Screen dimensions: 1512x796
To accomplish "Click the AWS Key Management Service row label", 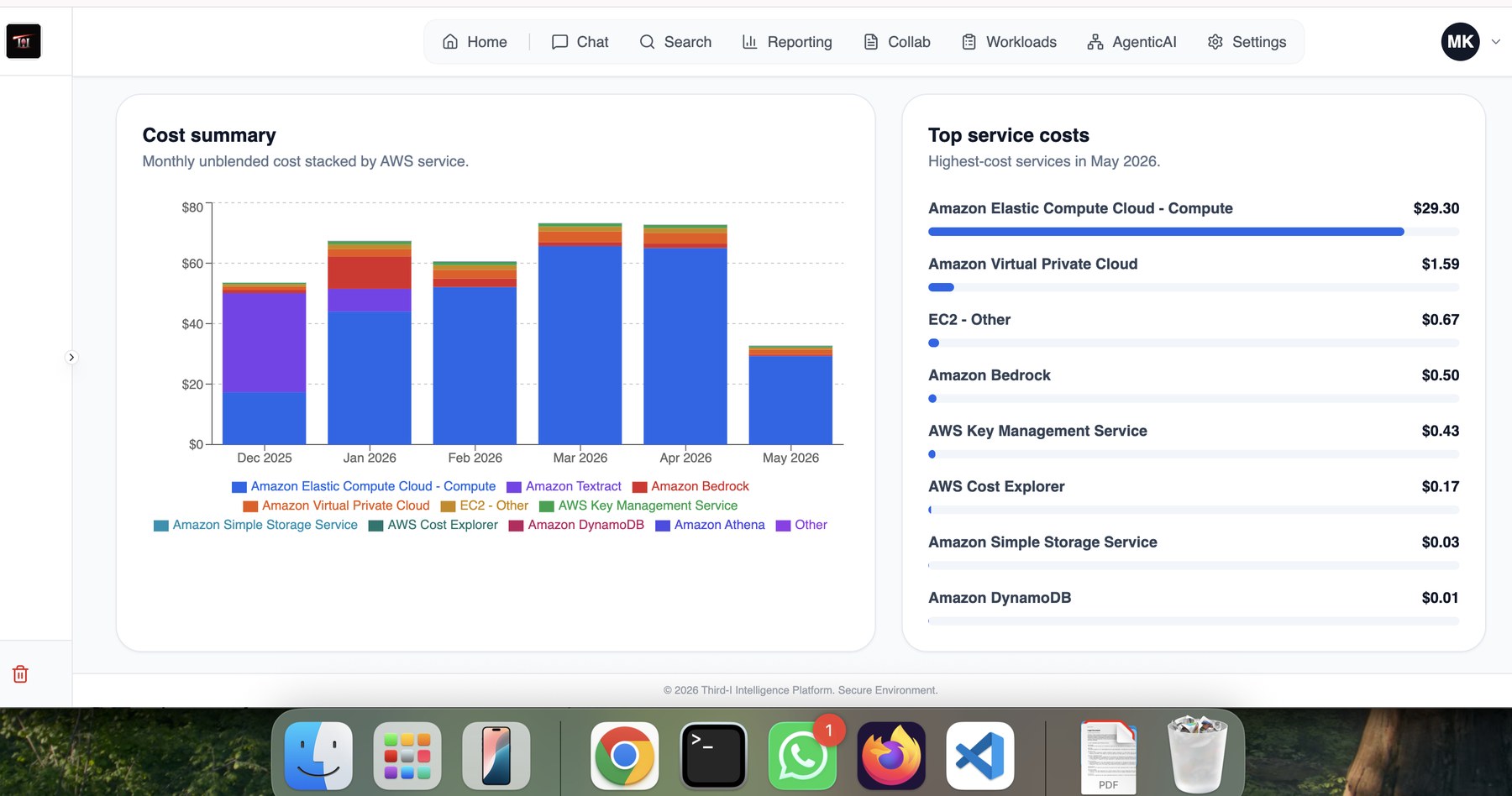I will click(x=1037, y=431).
